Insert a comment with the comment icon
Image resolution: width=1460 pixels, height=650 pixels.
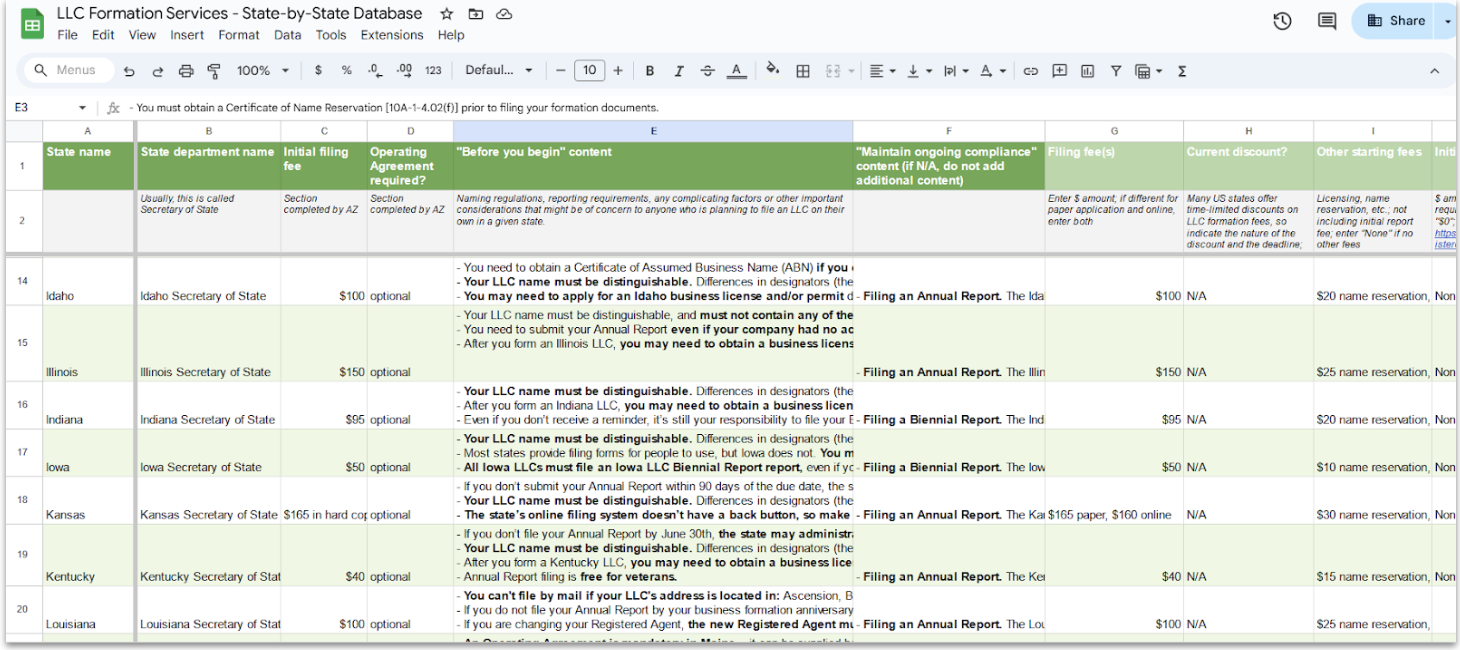click(1059, 70)
